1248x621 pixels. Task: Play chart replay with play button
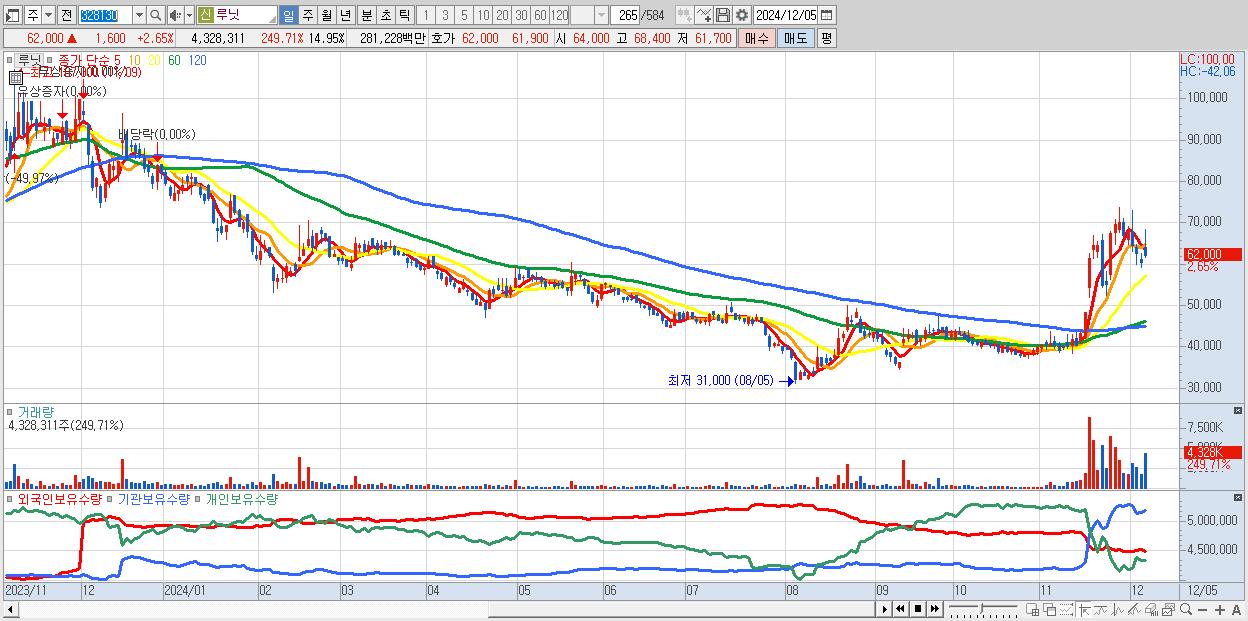coord(885,609)
